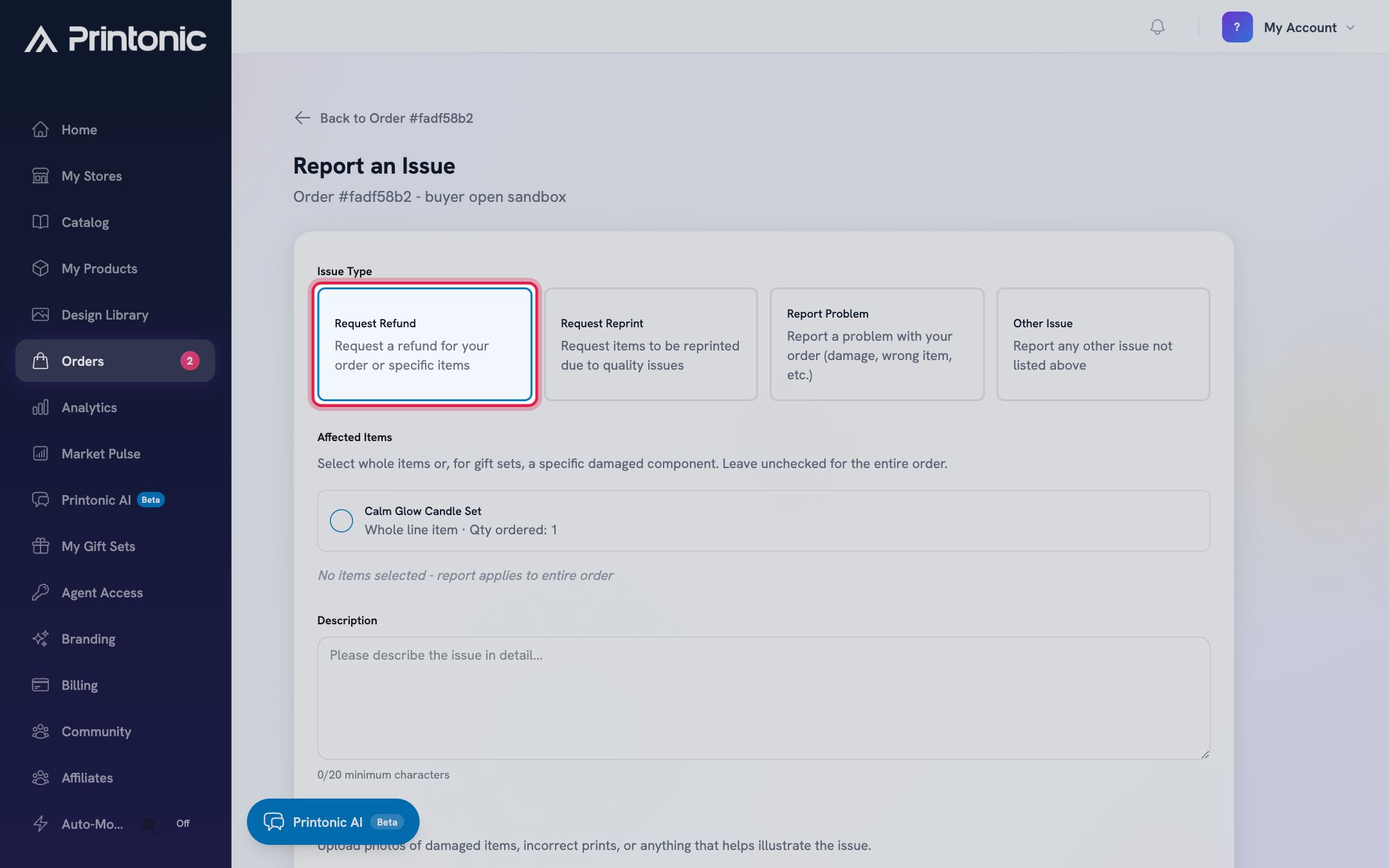Open Agent Access settings
The width and height of the screenshot is (1389, 868).
click(115, 592)
